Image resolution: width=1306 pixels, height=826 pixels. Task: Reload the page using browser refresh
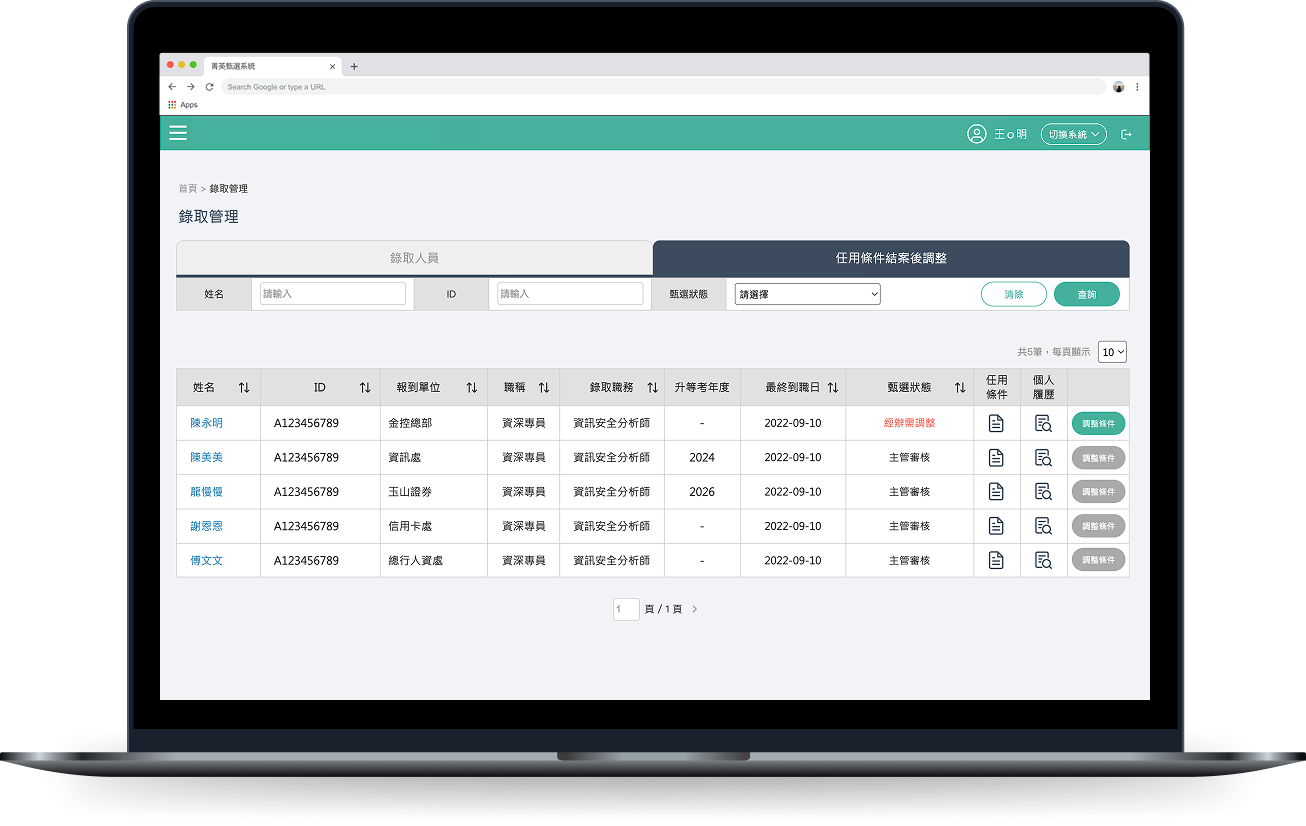[209, 87]
